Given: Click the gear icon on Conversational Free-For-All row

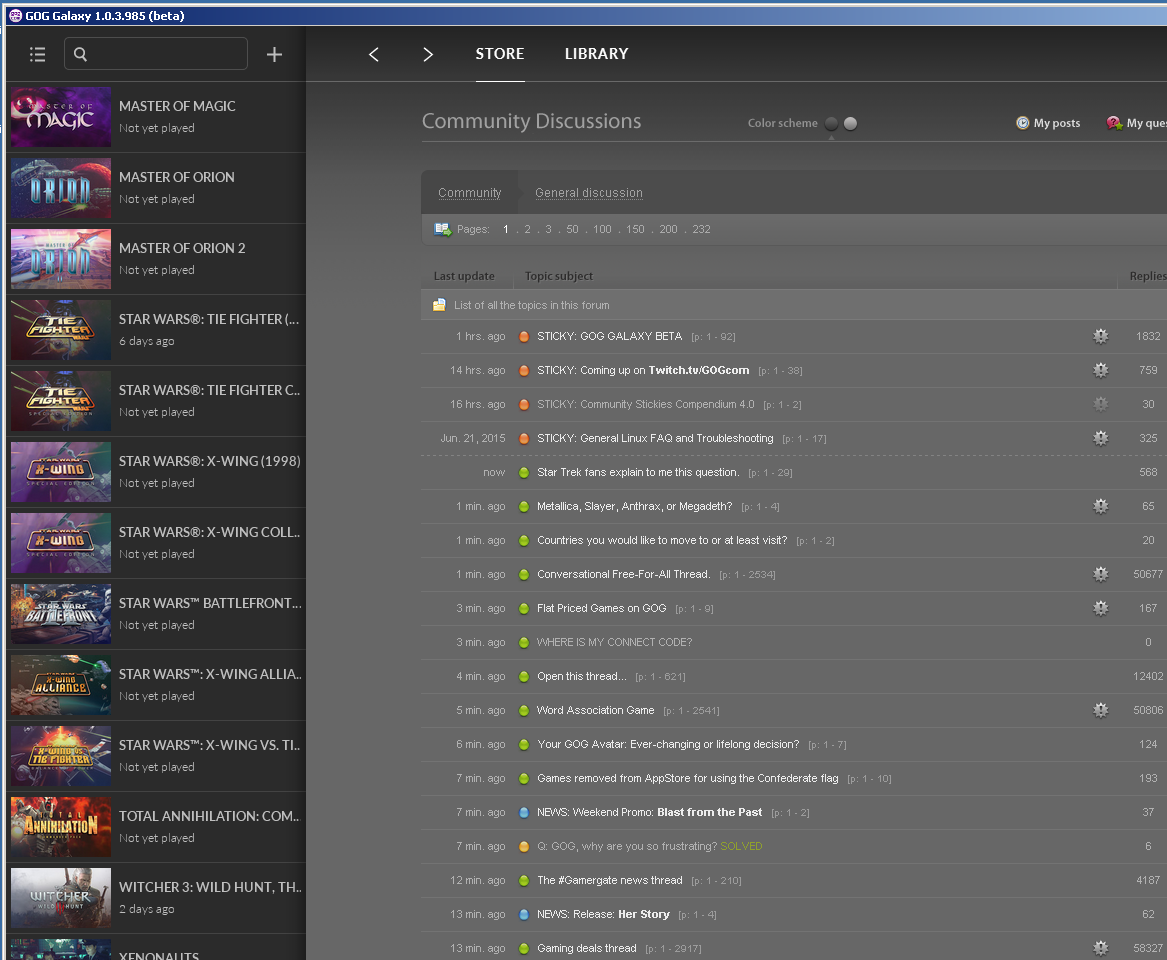Looking at the screenshot, I should tap(1101, 575).
